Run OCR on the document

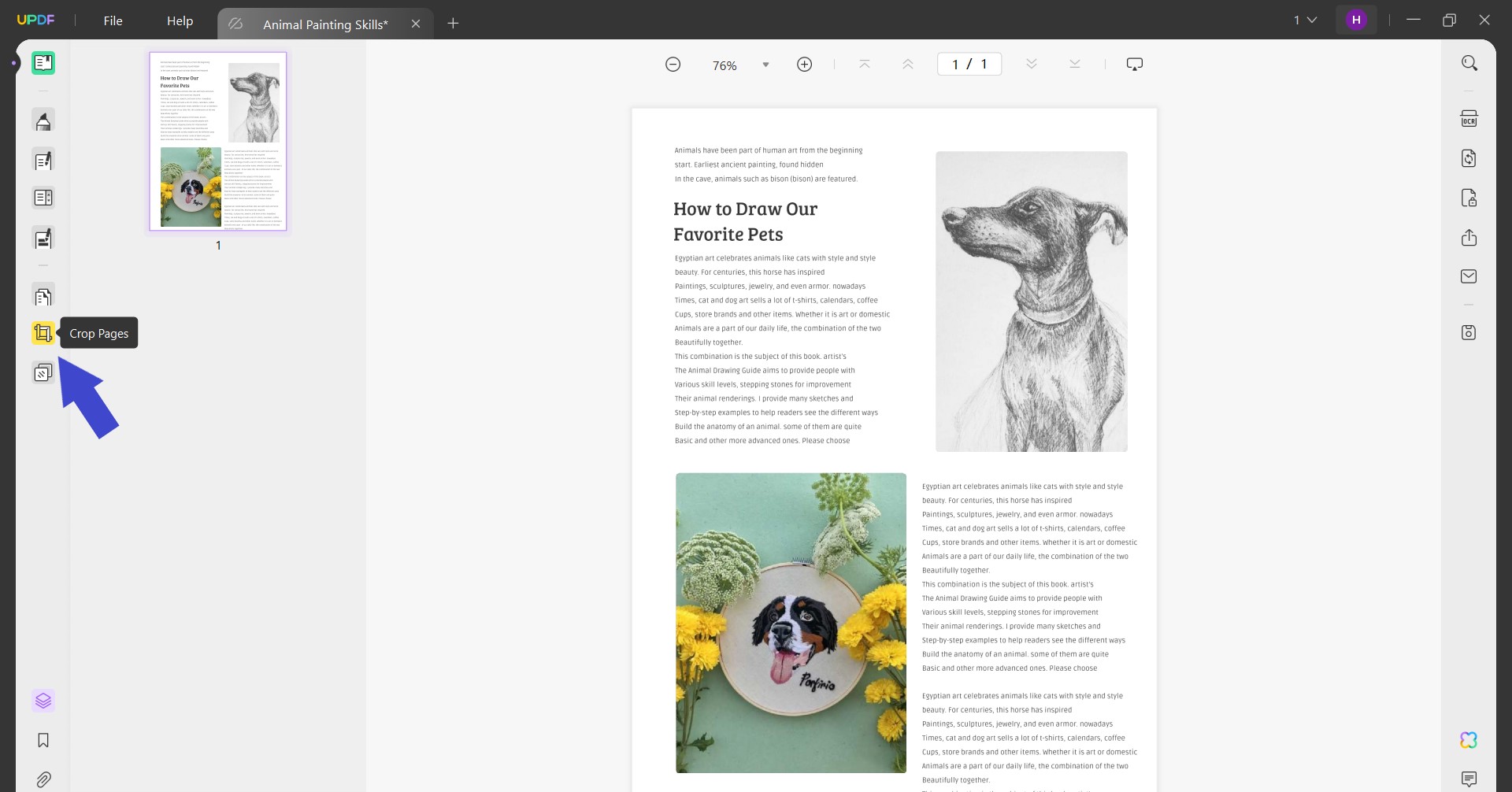tap(1469, 118)
